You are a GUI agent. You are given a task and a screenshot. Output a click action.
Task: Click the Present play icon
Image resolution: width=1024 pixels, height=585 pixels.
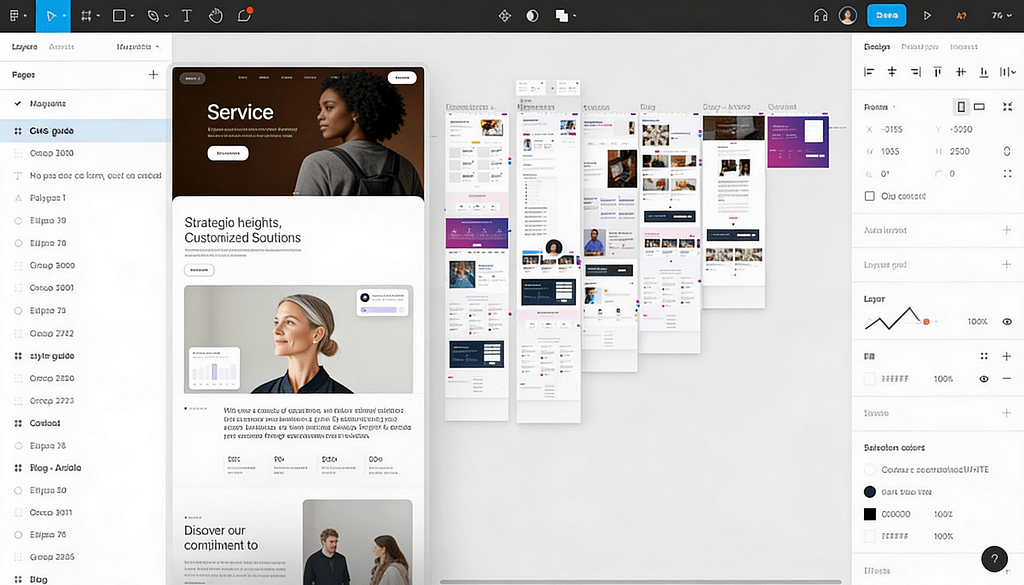(x=925, y=15)
